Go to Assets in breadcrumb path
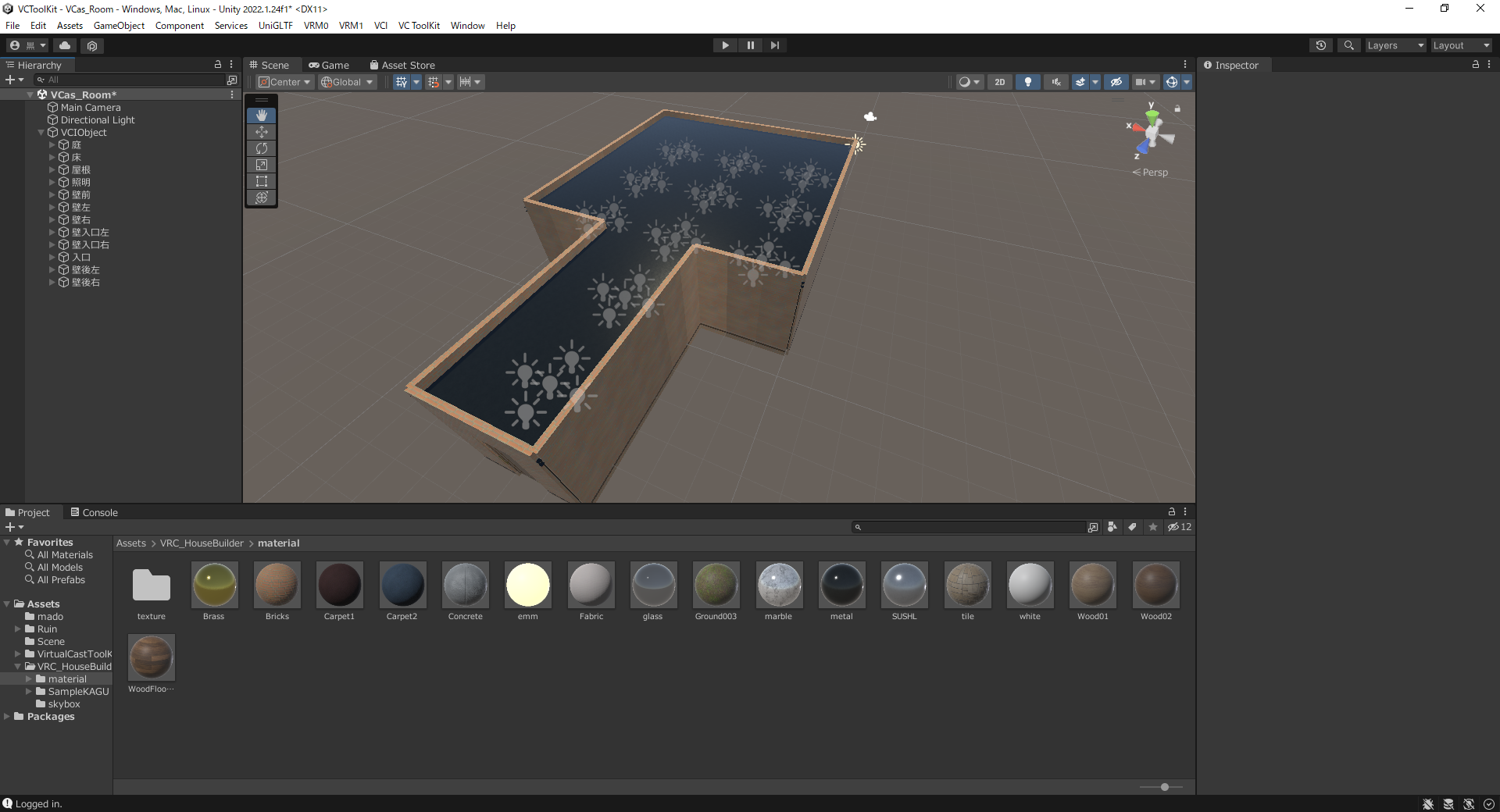Viewport: 1500px width, 812px height. [x=131, y=543]
